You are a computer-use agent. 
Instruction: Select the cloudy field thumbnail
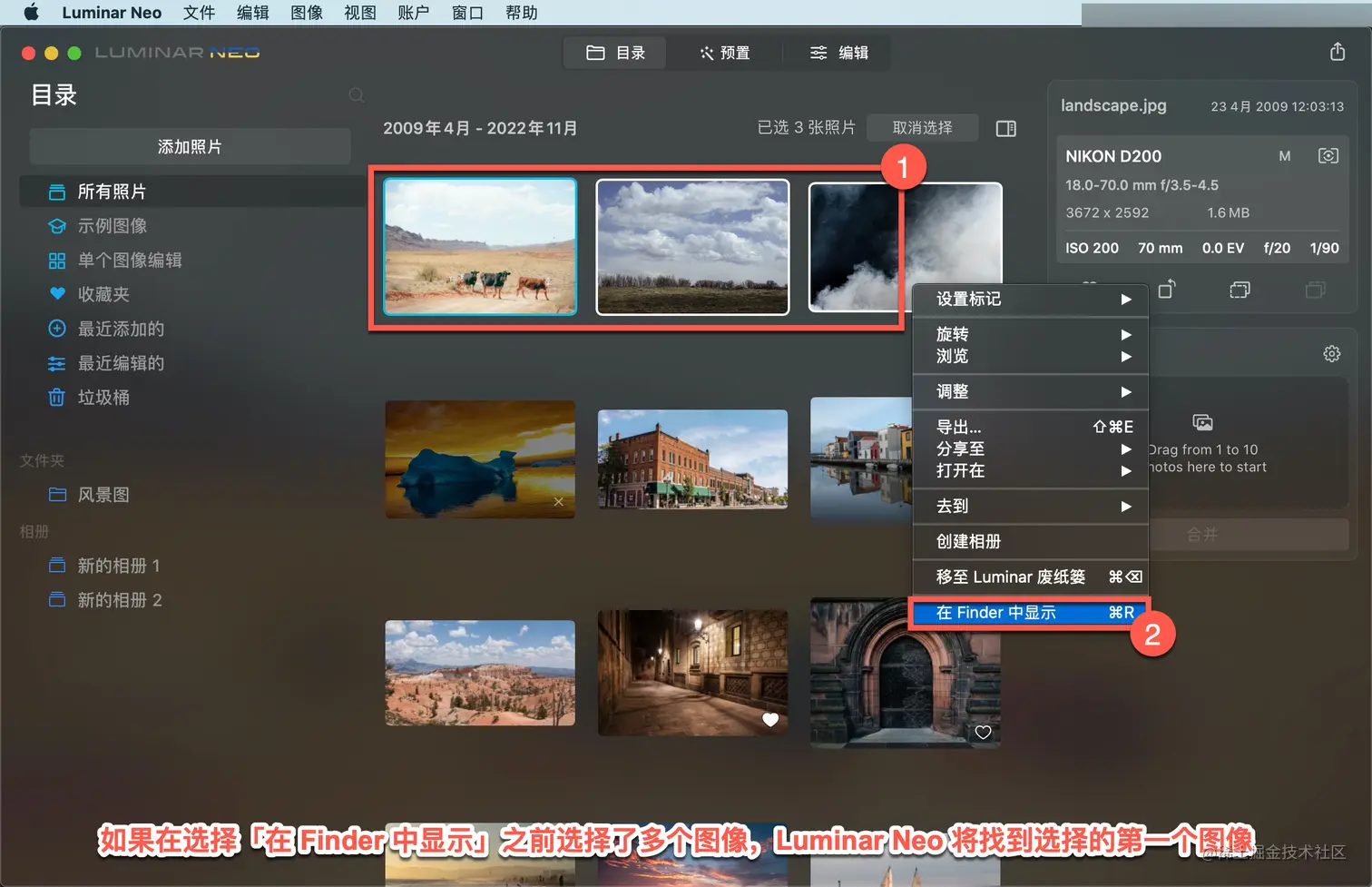(692, 247)
